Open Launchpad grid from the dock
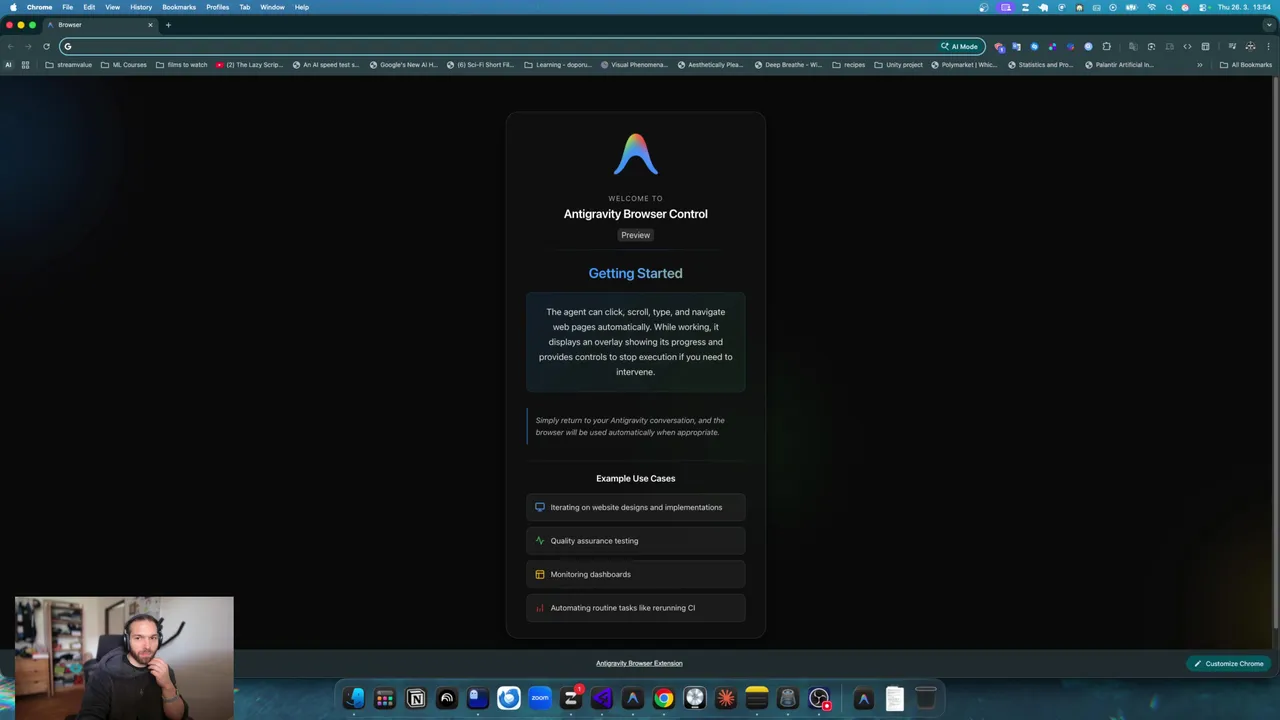 tap(385, 698)
